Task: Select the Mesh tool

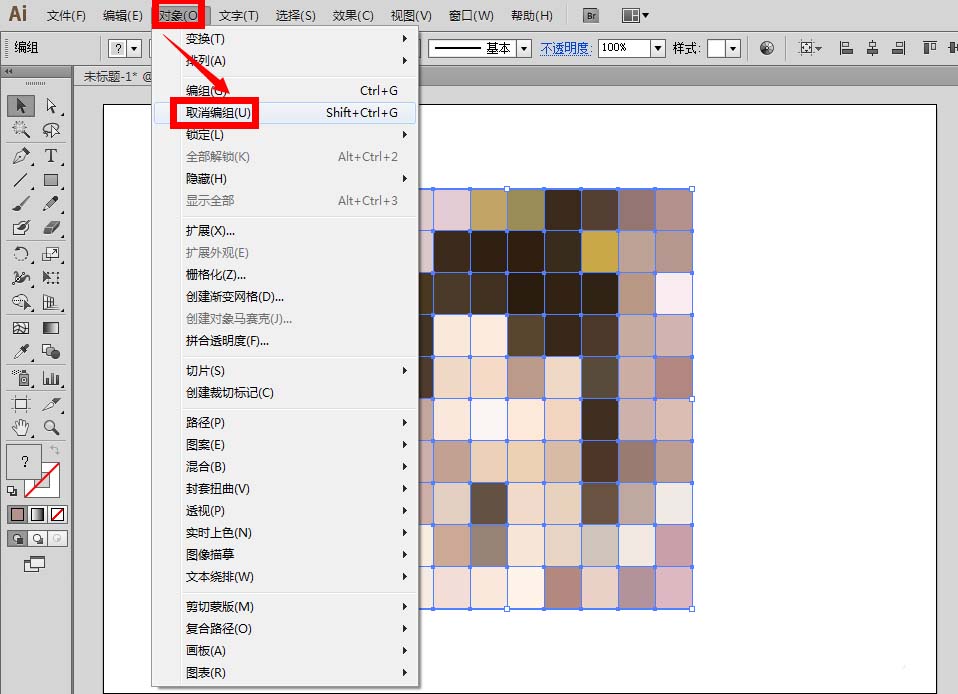Action: pyautogui.click(x=21, y=328)
